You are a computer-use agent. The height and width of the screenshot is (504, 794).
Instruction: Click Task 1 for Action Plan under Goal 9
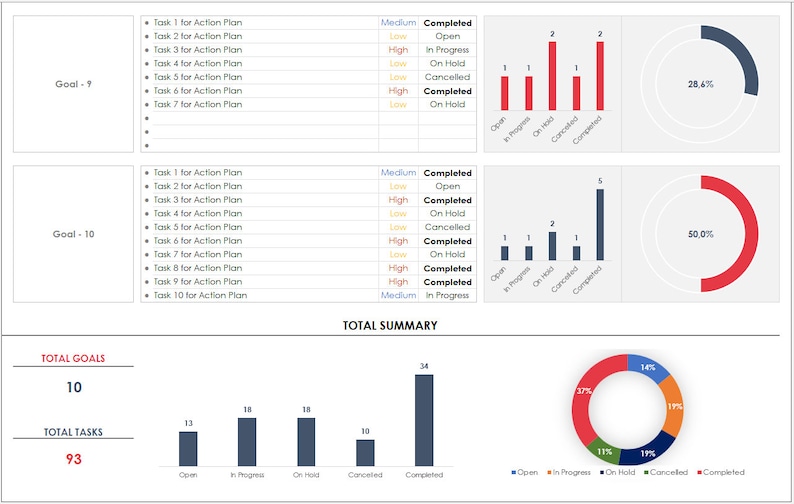198,23
